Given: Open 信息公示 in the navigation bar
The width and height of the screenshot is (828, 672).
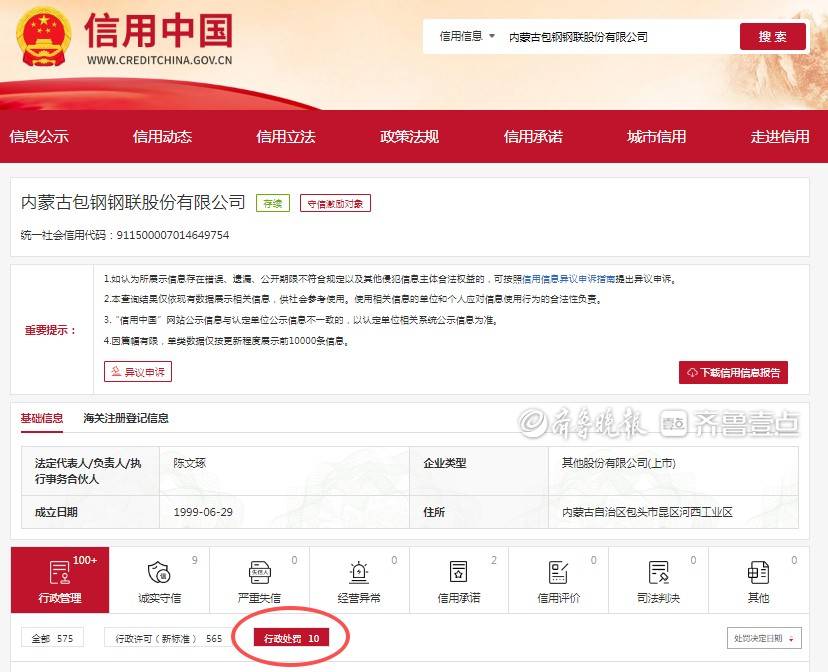Looking at the screenshot, I should coord(39,137).
